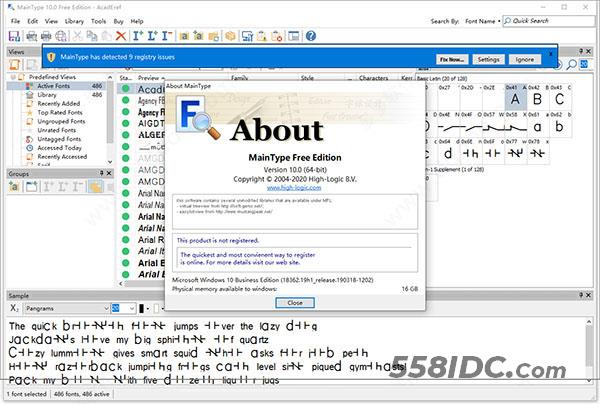Toggle pin on Views panel header at right
The height and width of the screenshot is (404, 600).
pos(581,51)
